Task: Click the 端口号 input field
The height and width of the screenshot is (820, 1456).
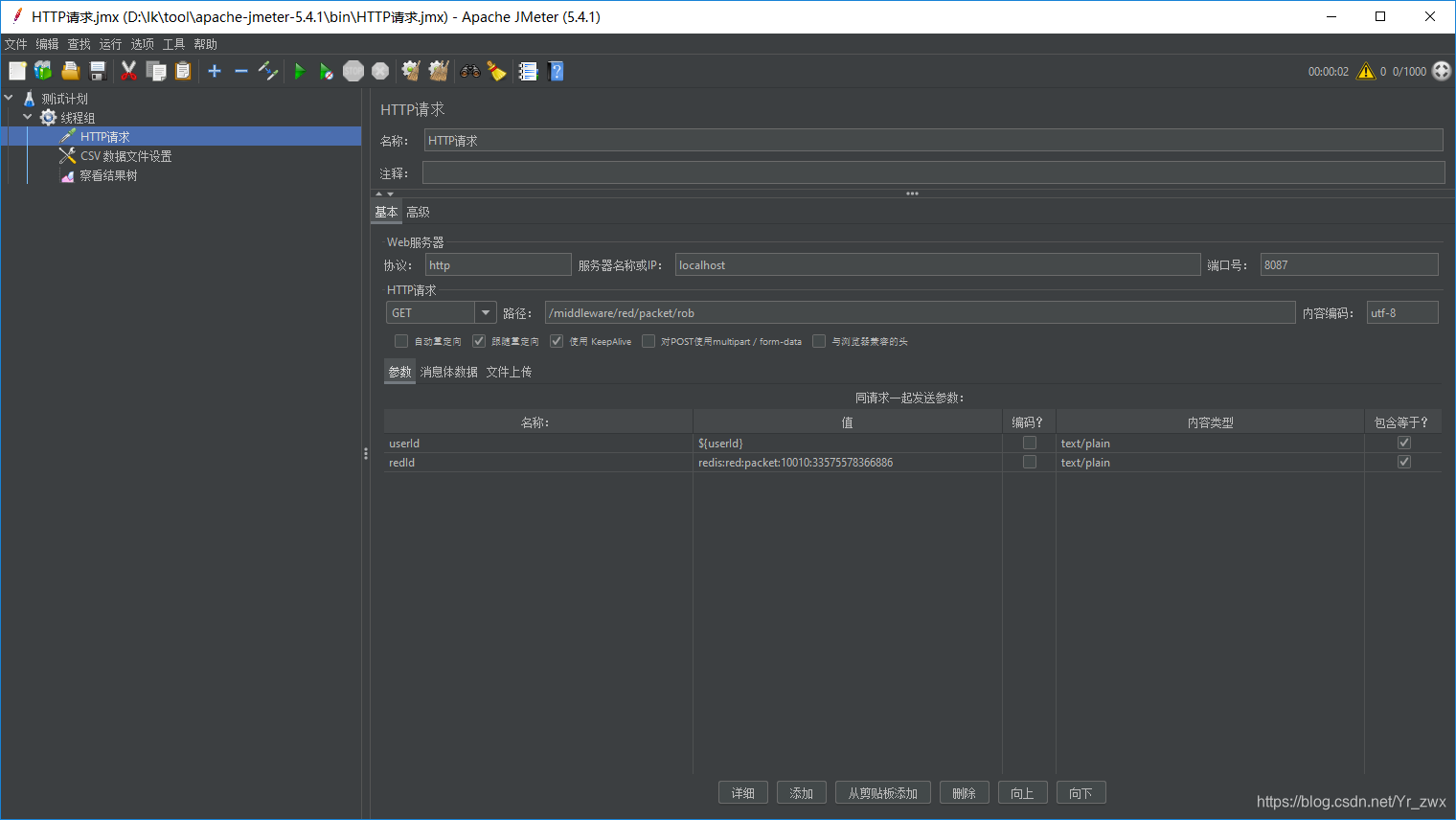Action: point(1349,264)
